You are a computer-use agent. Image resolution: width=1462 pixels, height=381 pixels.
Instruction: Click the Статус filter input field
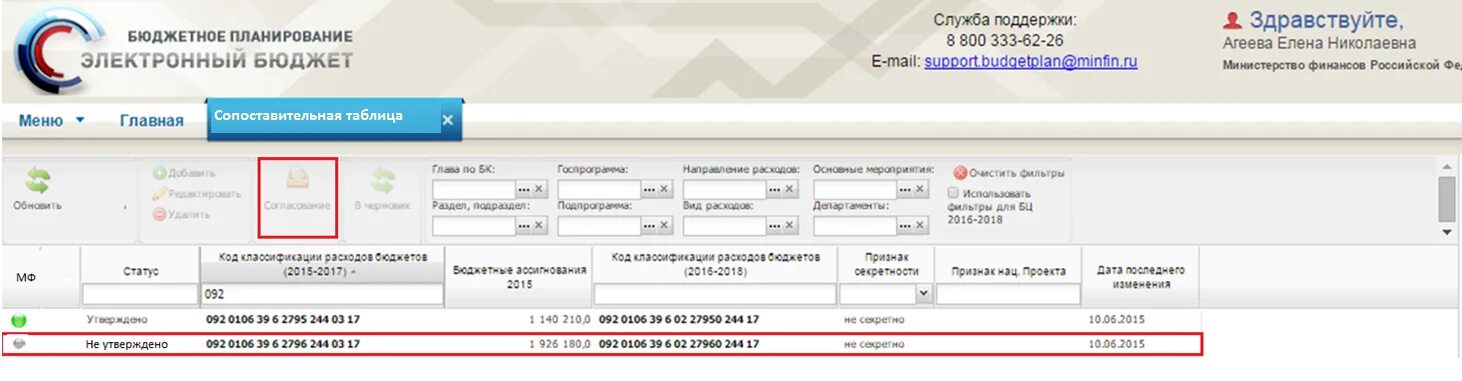click(140, 294)
